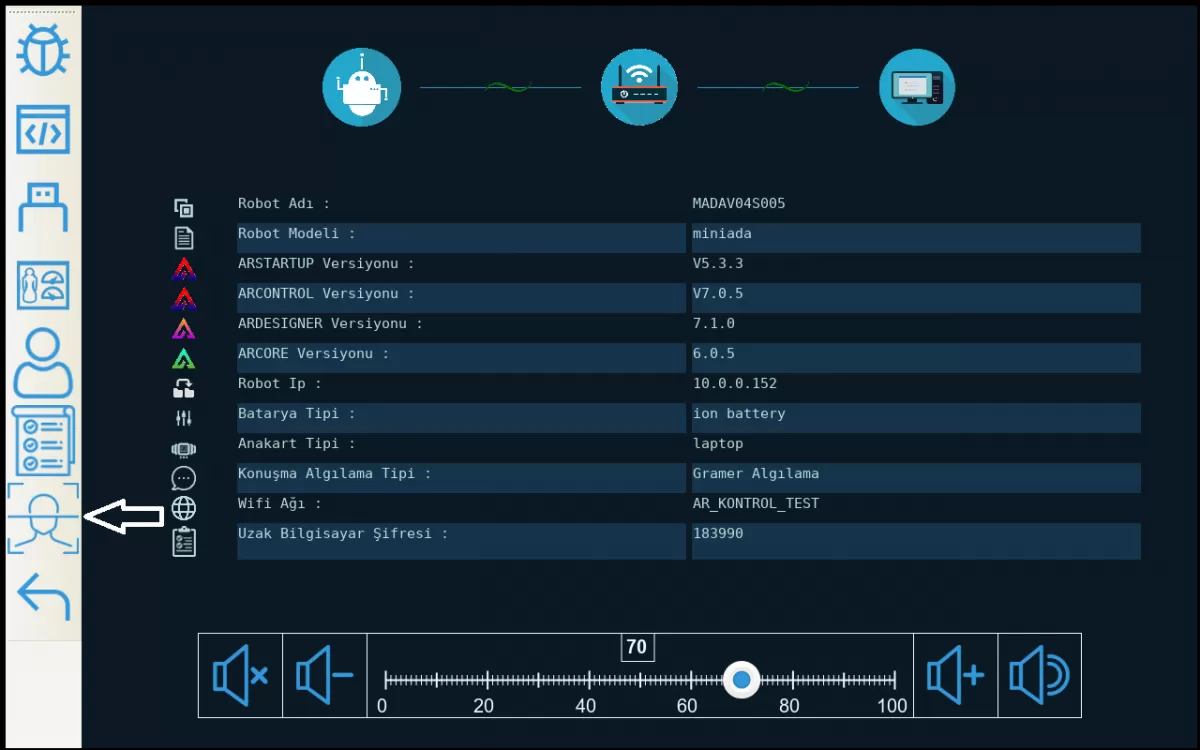The image size is (1200, 750).
Task: Mute the volume with speaker-x button
Action: point(240,675)
